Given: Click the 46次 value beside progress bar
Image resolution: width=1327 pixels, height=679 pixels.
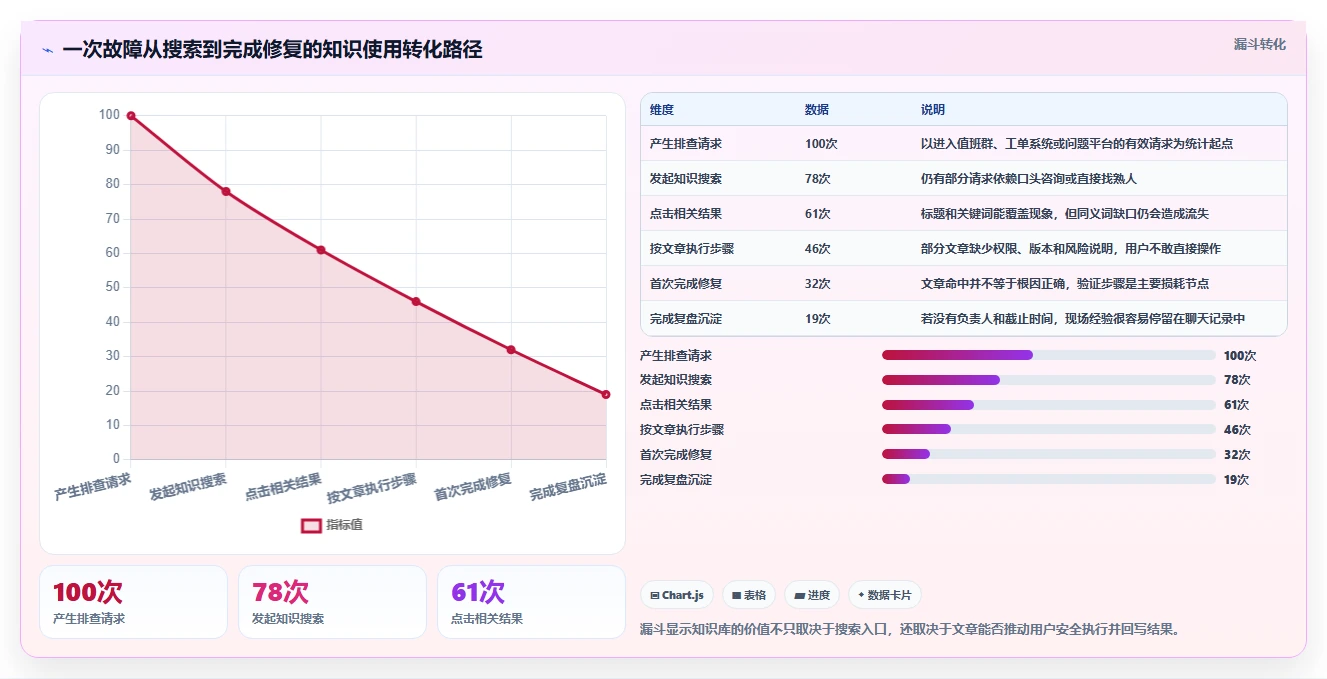Looking at the screenshot, I should click(x=1237, y=430).
